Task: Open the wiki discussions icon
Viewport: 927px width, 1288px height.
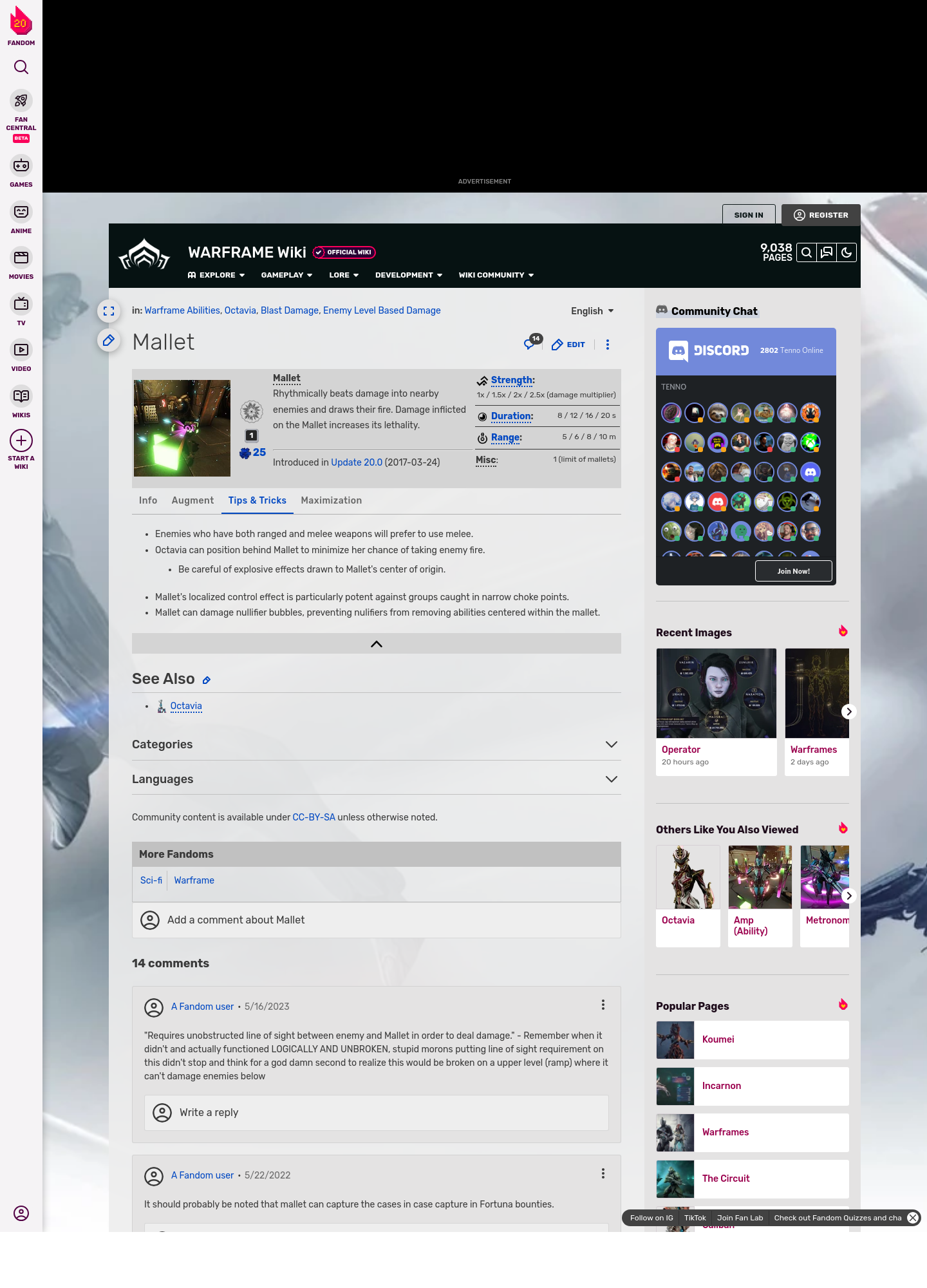Action: [x=827, y=252]
